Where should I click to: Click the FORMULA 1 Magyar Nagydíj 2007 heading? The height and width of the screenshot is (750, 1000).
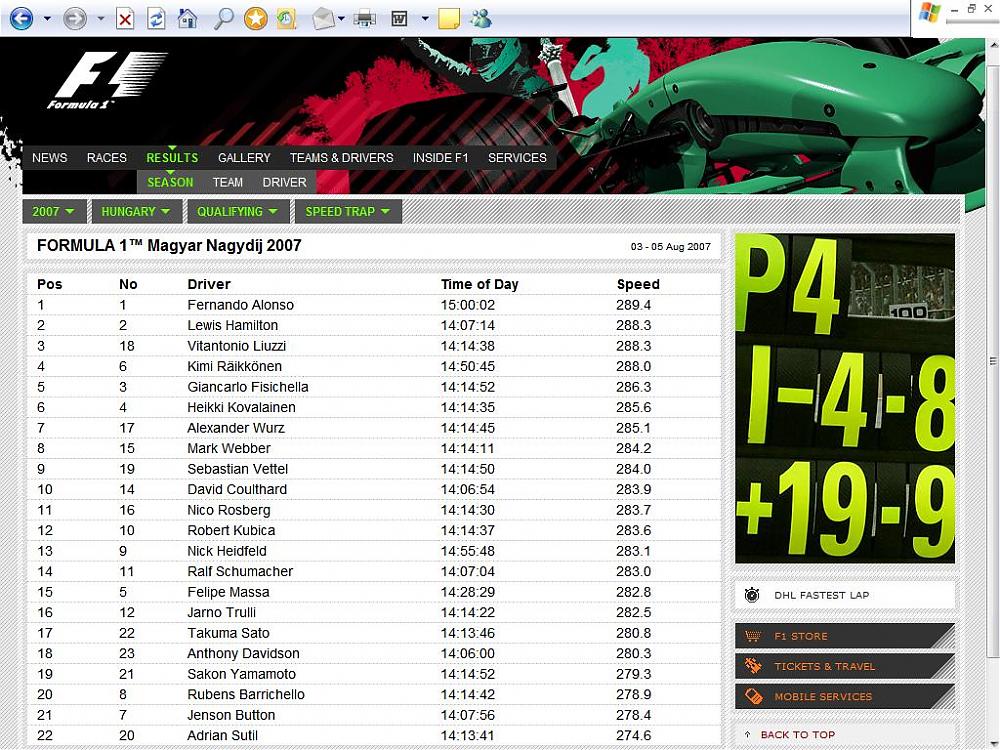pyautogui.click(x=169, y=246)
